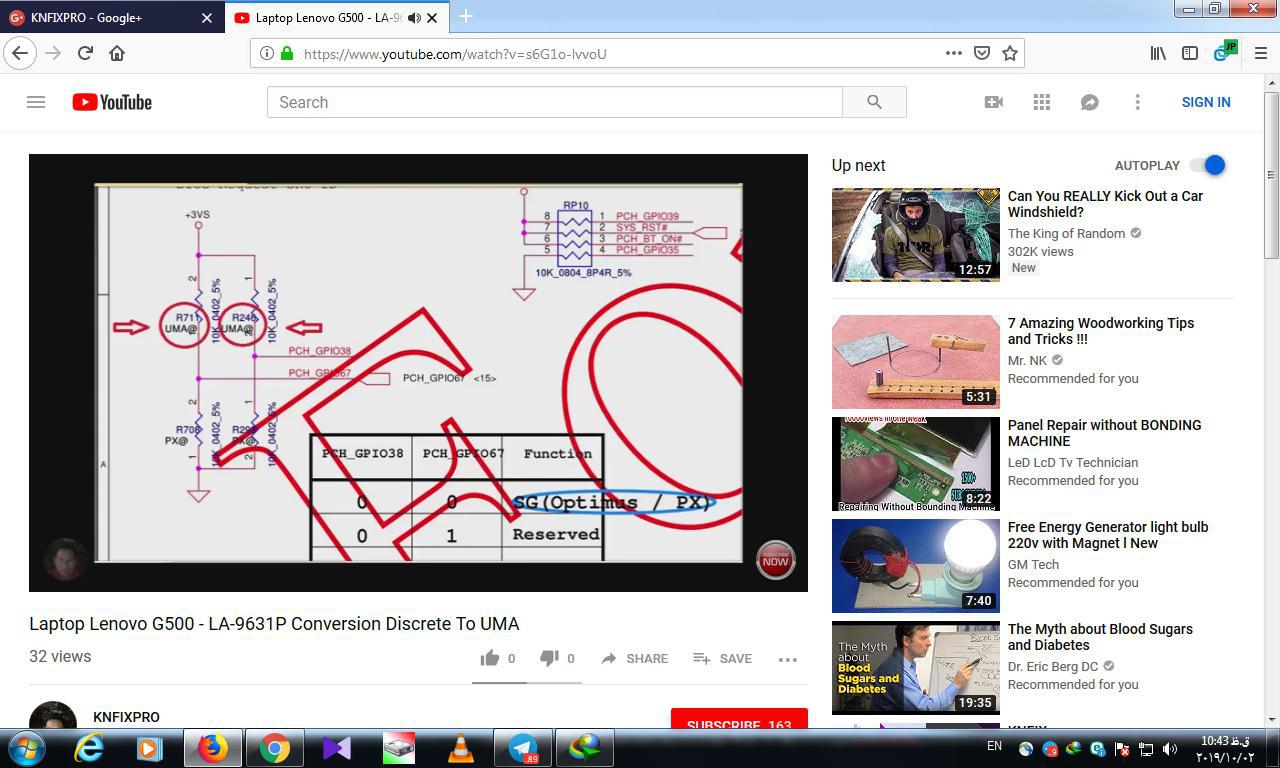Open Google Chrome from taskbar
This screenshot has height=768, width=1280.
tap(275, 748)
